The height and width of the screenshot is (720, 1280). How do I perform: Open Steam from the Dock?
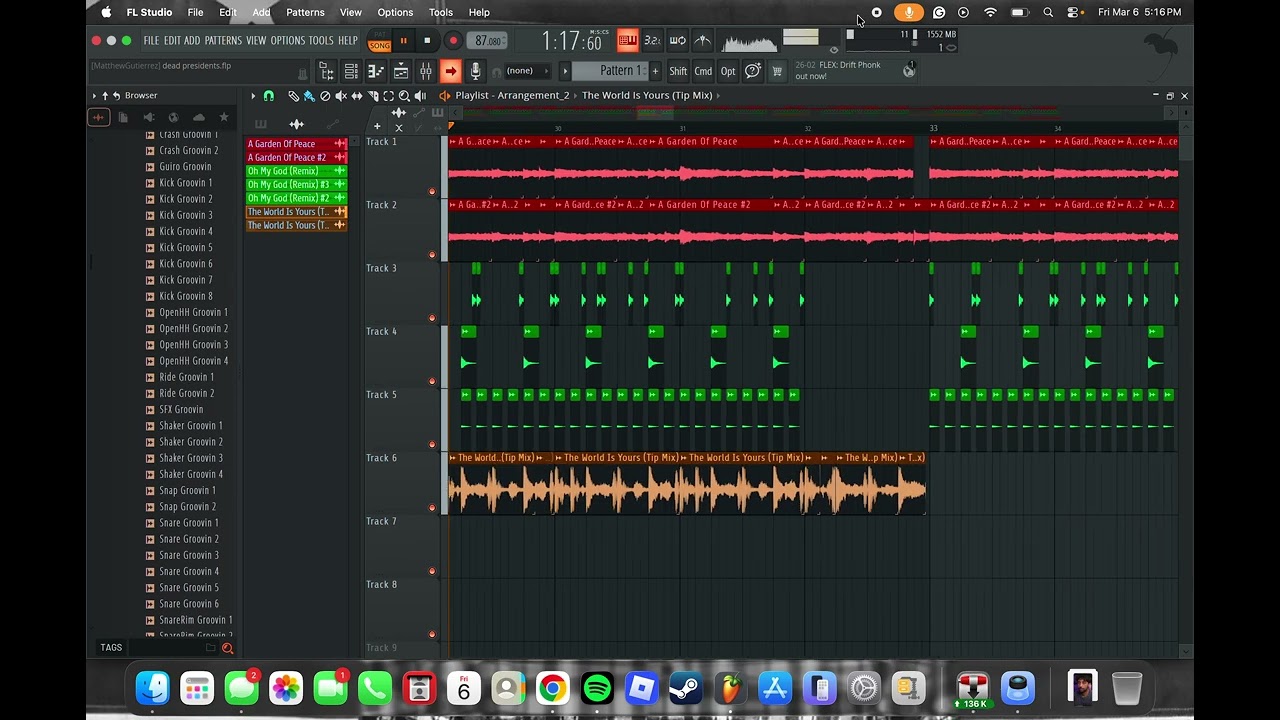point(686,688)
